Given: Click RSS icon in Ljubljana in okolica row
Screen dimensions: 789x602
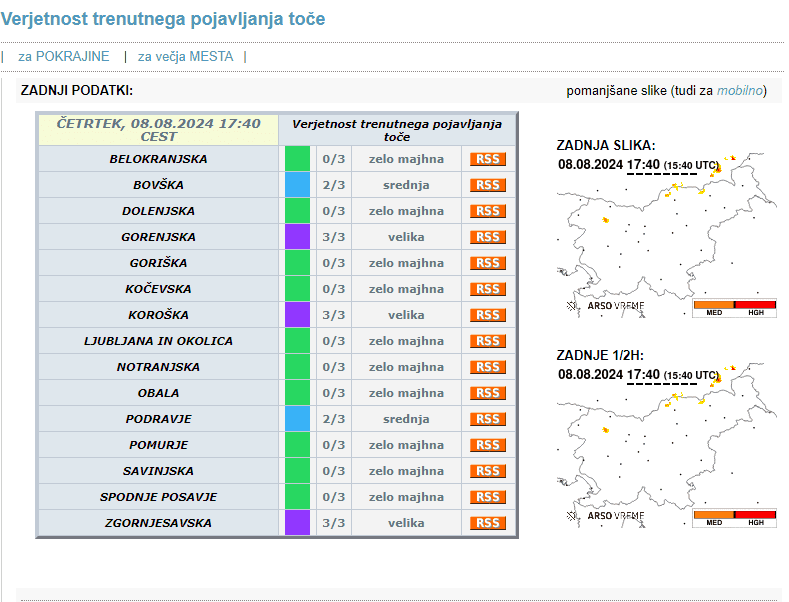Looking at the screenshot, I should [x=488, y=341].
